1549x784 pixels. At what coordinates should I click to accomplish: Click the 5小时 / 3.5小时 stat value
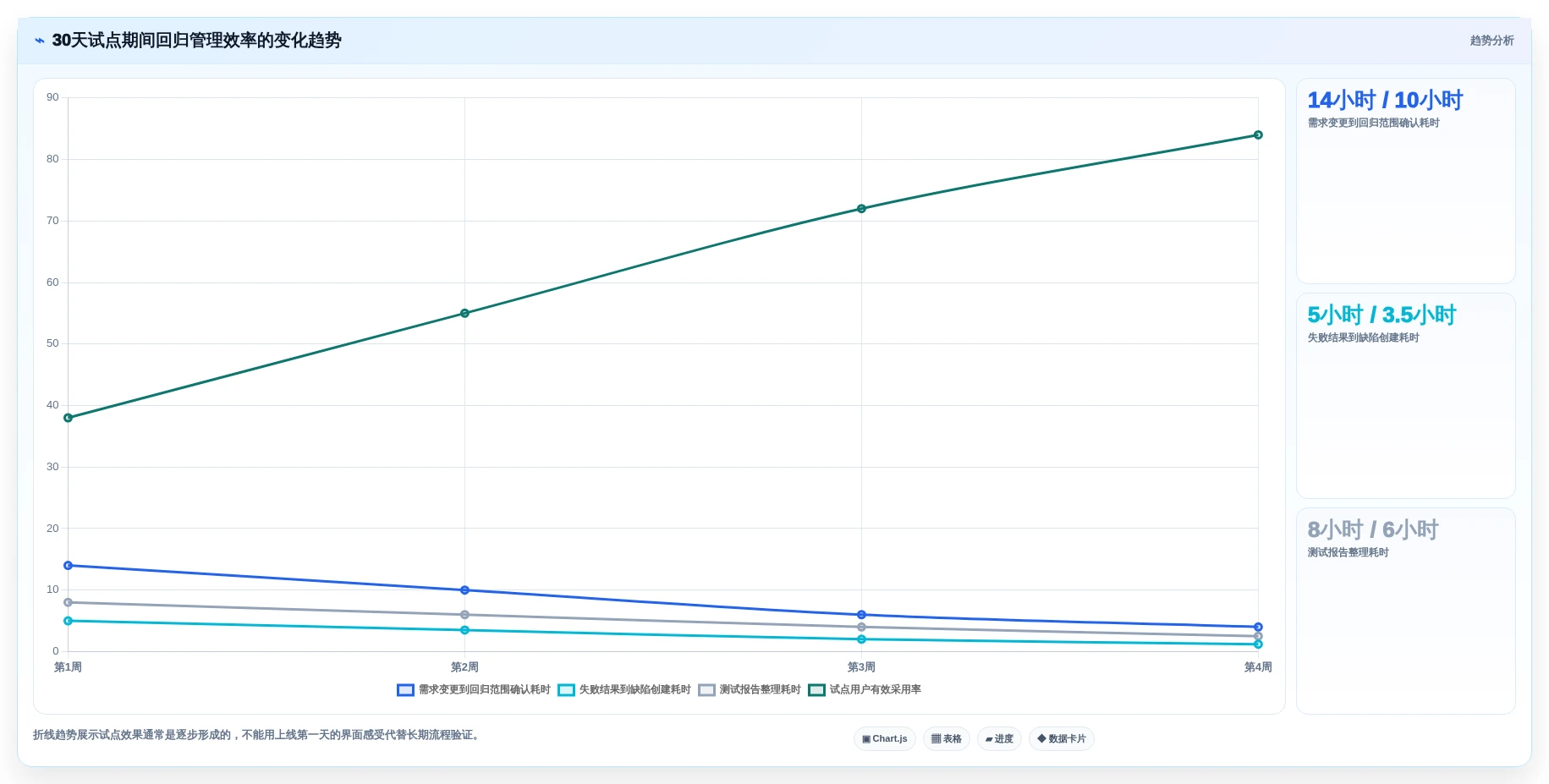tap(1381, 315)
